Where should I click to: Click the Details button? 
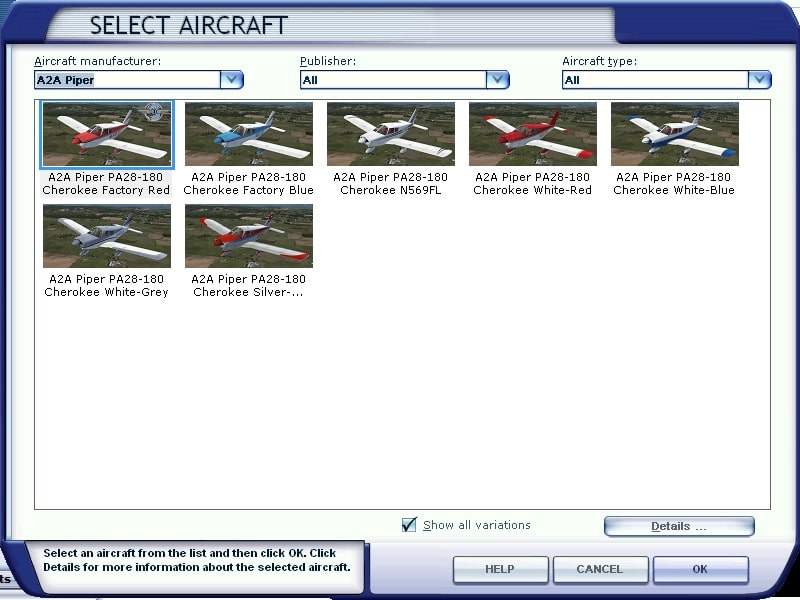[x=679, y=526]
